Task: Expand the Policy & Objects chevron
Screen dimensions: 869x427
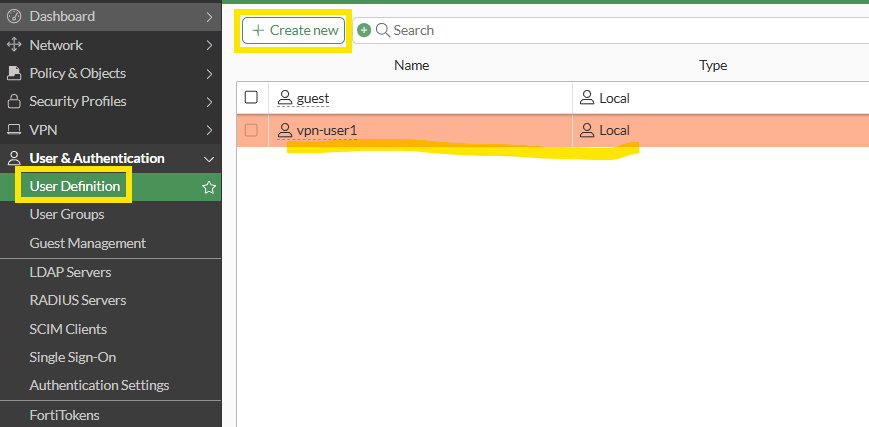Action: point(208,73)
